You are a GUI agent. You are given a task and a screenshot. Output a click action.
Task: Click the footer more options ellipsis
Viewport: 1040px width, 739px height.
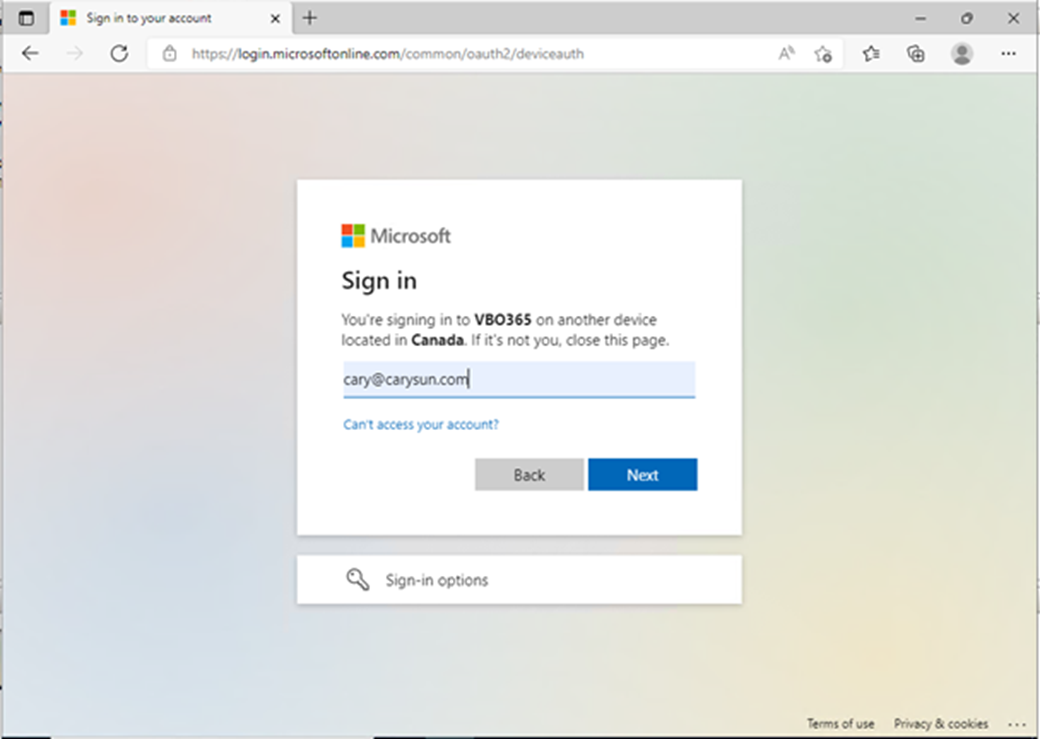pyautogui.click(x=1017, y=724)
